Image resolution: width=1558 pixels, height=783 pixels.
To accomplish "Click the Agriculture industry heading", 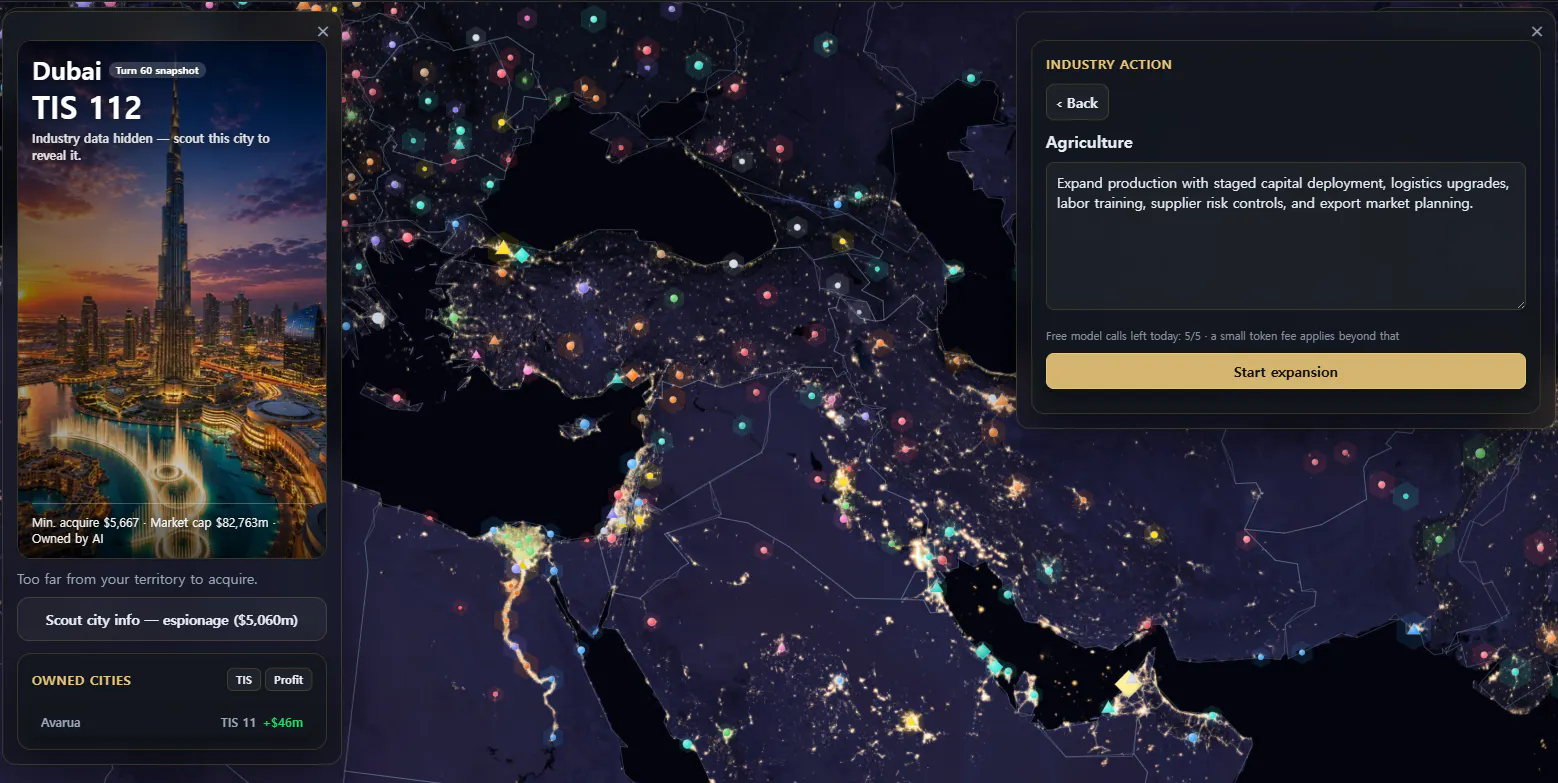I will (1089, 143).
